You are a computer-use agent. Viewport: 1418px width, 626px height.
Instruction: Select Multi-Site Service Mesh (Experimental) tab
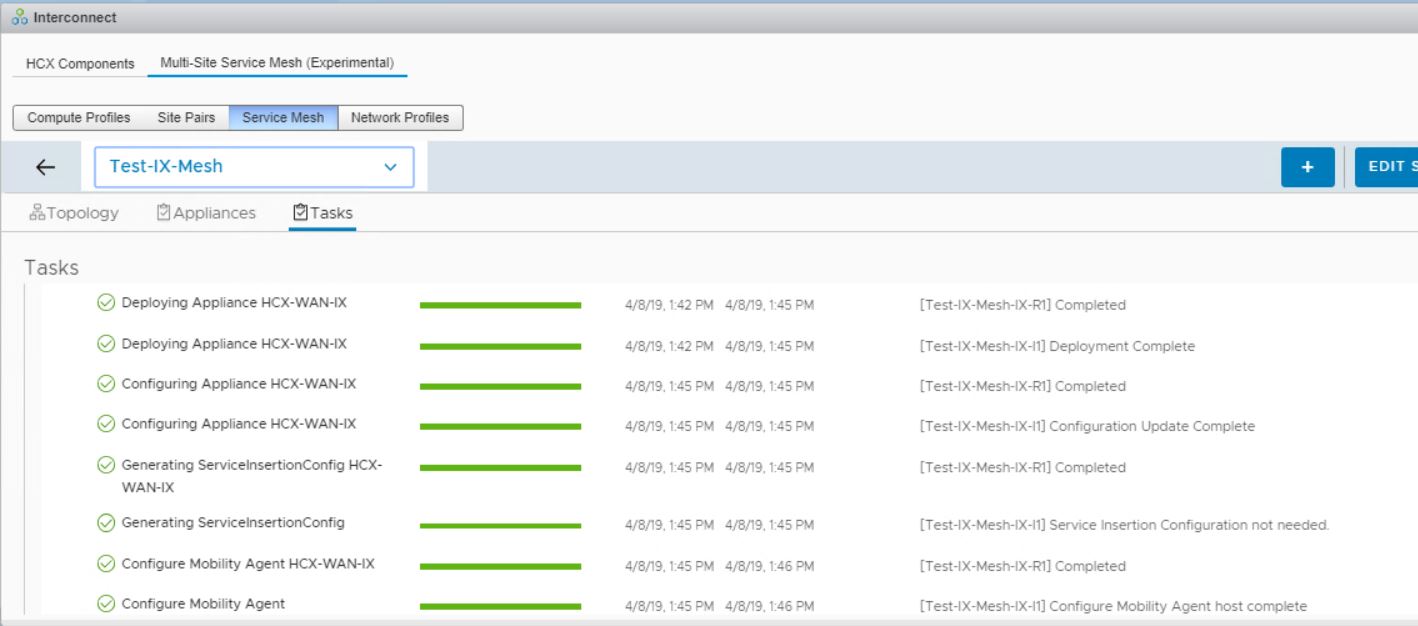tap(277, 63)
